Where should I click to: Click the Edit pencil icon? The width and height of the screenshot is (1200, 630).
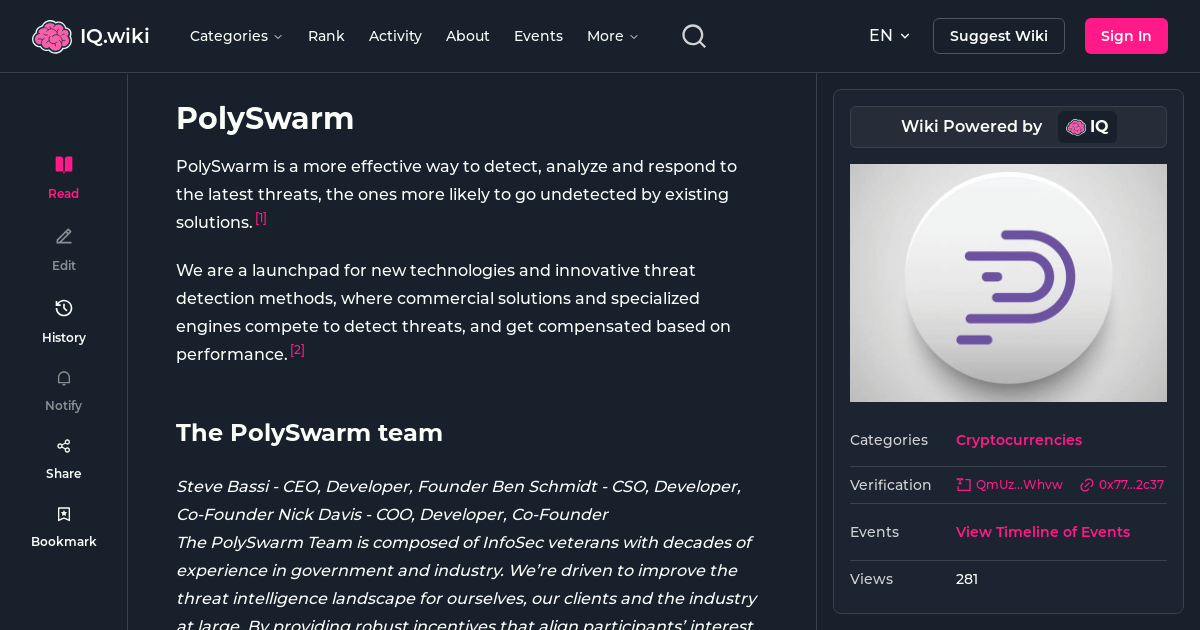tap(63, 236)
